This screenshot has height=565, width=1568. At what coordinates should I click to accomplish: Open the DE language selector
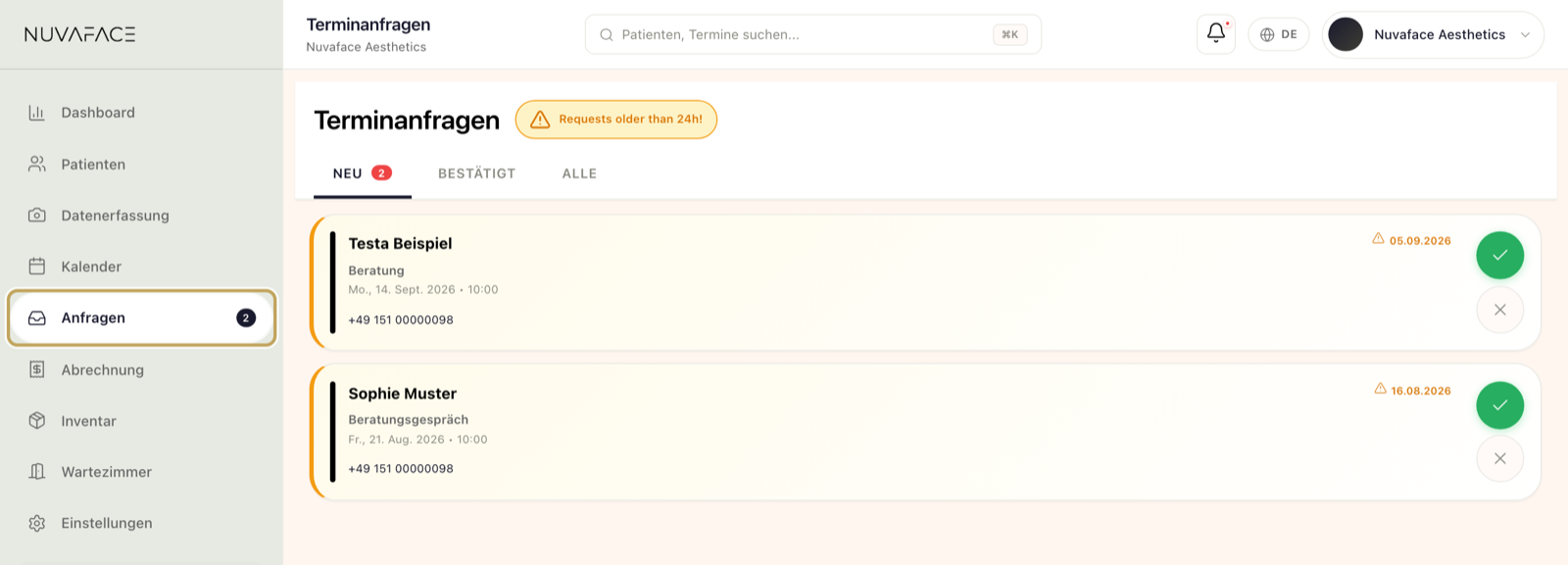1278,34
